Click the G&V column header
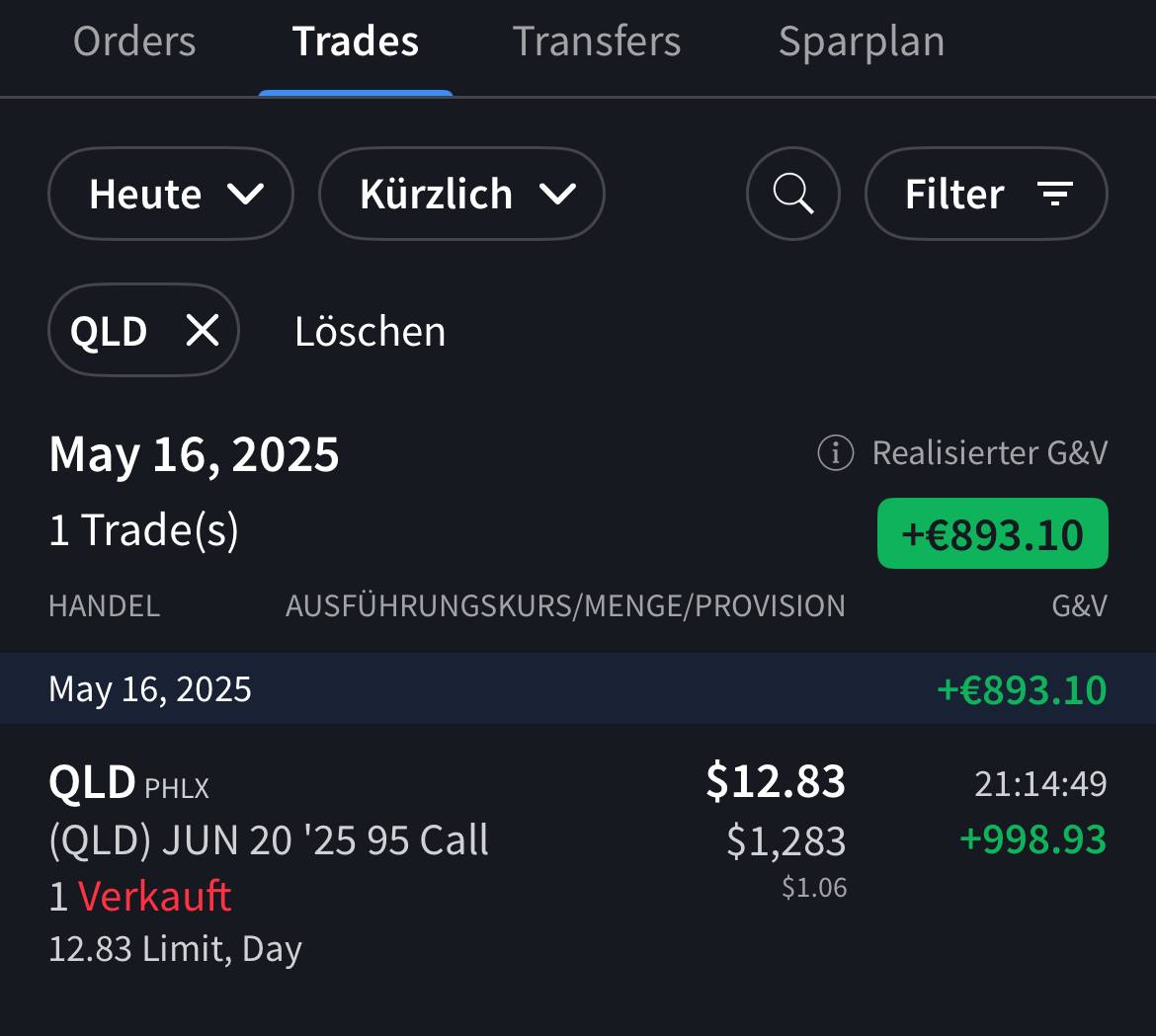 tap(1079, 605)
